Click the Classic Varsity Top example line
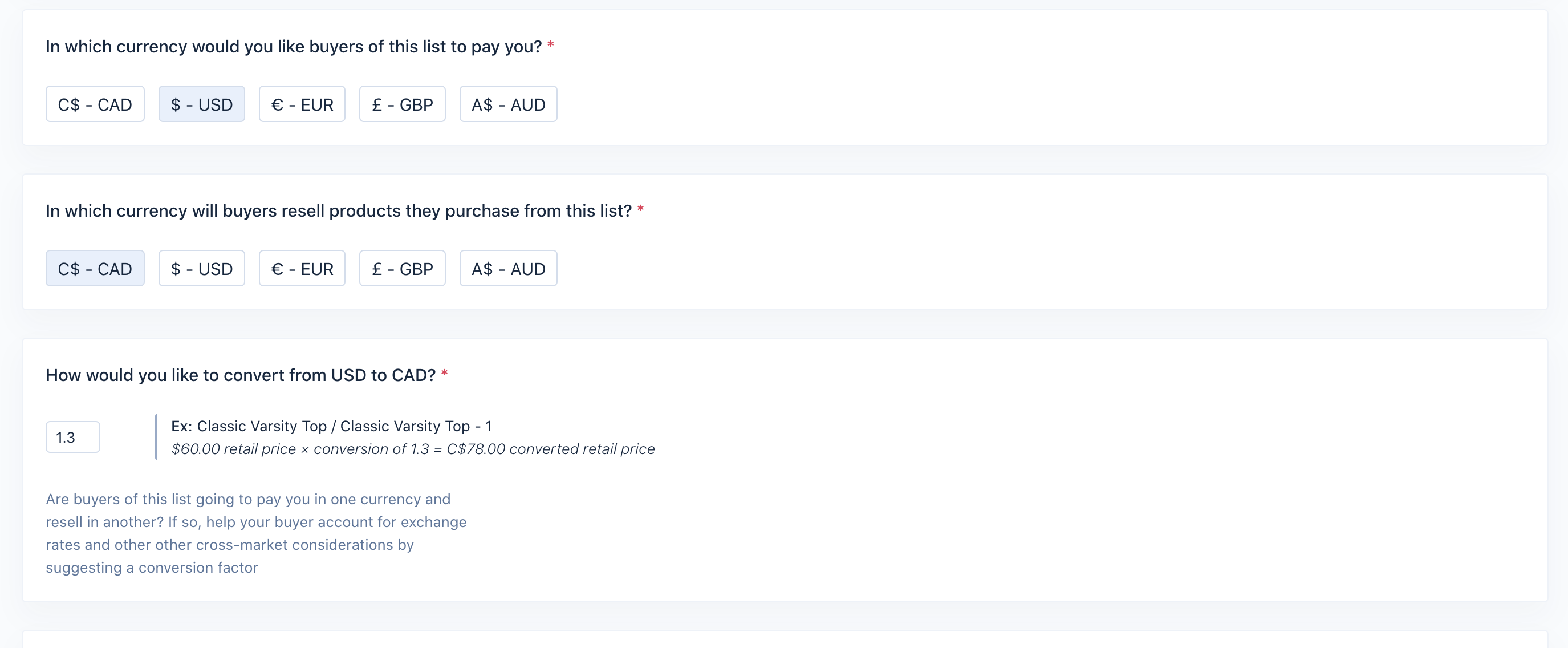Viewport: 1568px width, 648px height. [x=332, y=426]
